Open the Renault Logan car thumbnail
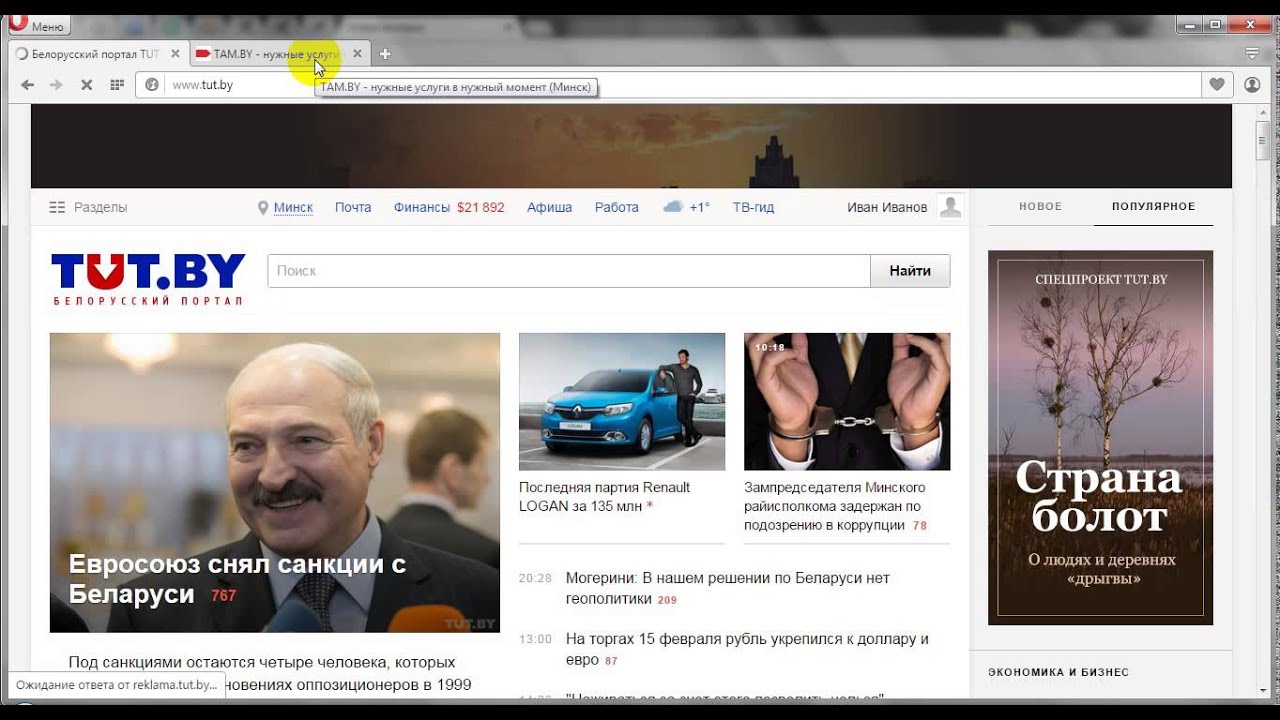 pyautogui.click(x=622, y=401)
